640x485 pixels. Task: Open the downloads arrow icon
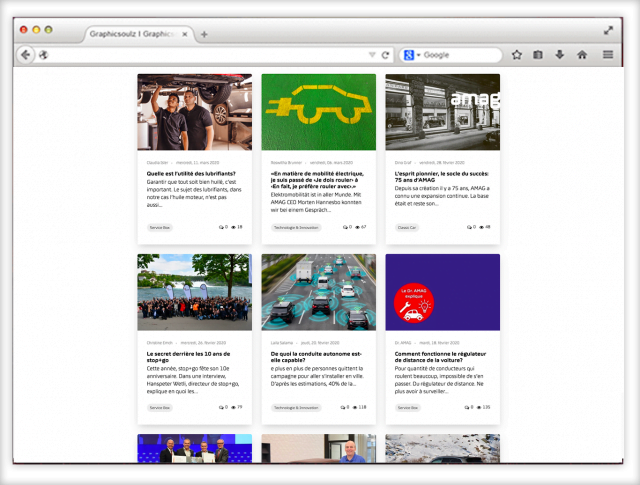pyautogui.click(x=560, y=55)
